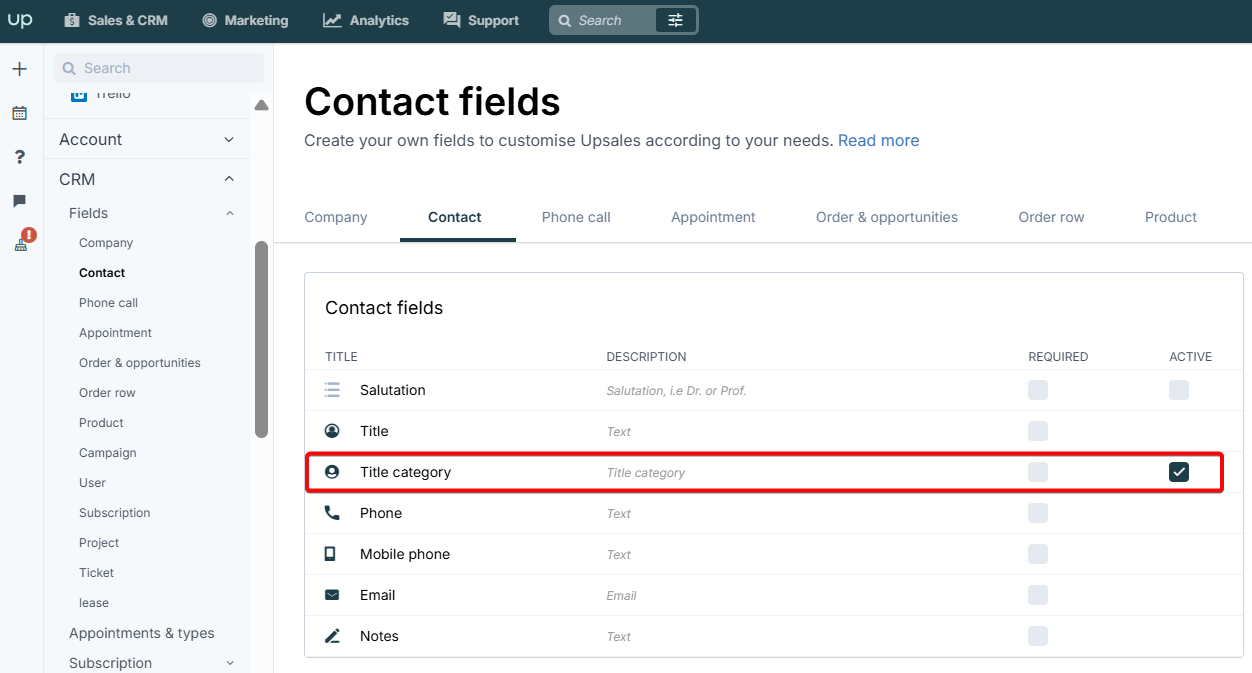Open the chat bubble icon in left rail
1252x673 pixels.
19,201
